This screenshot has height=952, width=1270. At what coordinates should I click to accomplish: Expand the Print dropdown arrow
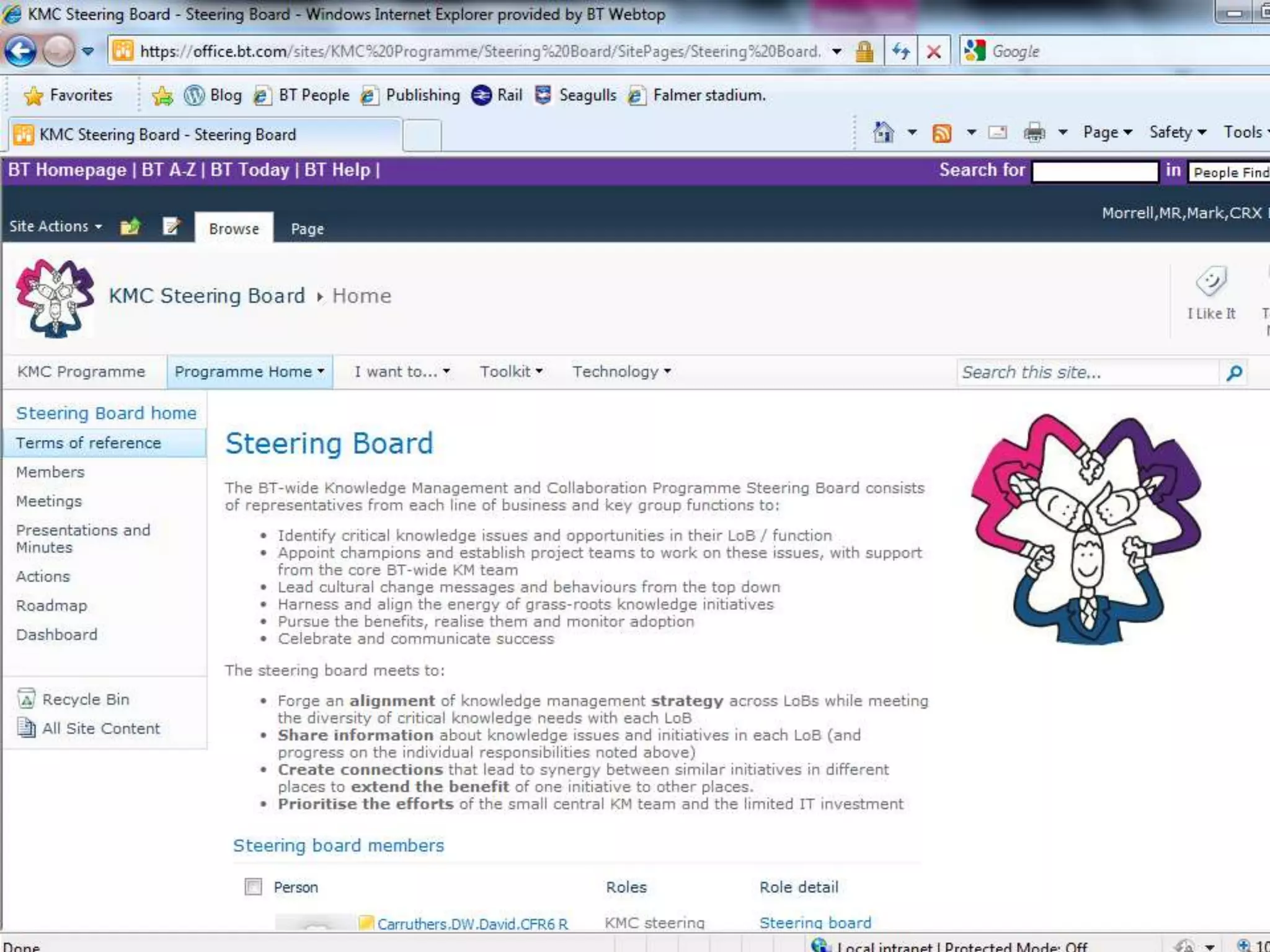coord(1063,132)
